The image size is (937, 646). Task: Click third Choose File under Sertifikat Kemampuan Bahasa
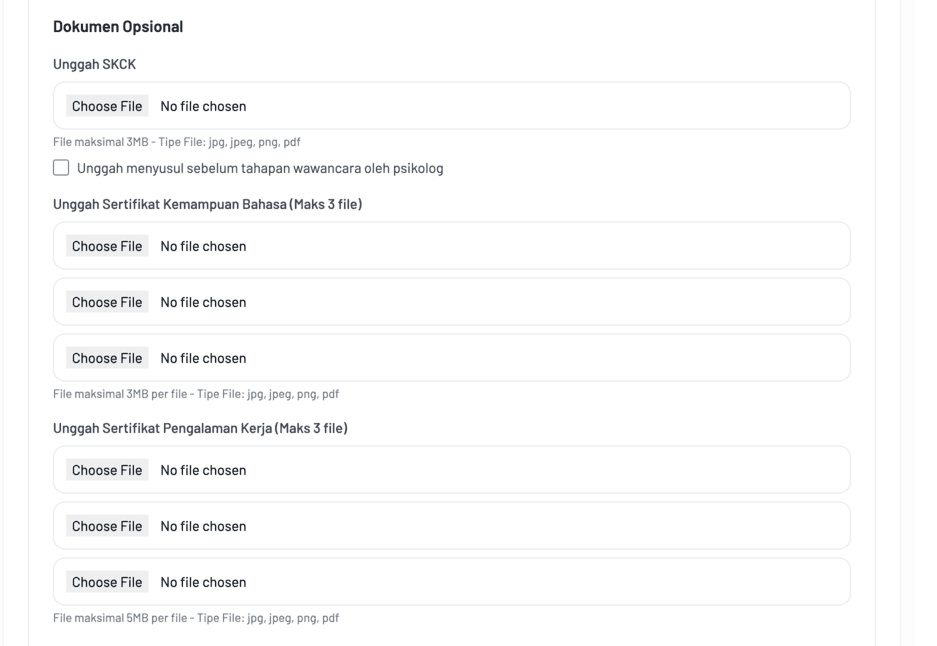[107, 358]
